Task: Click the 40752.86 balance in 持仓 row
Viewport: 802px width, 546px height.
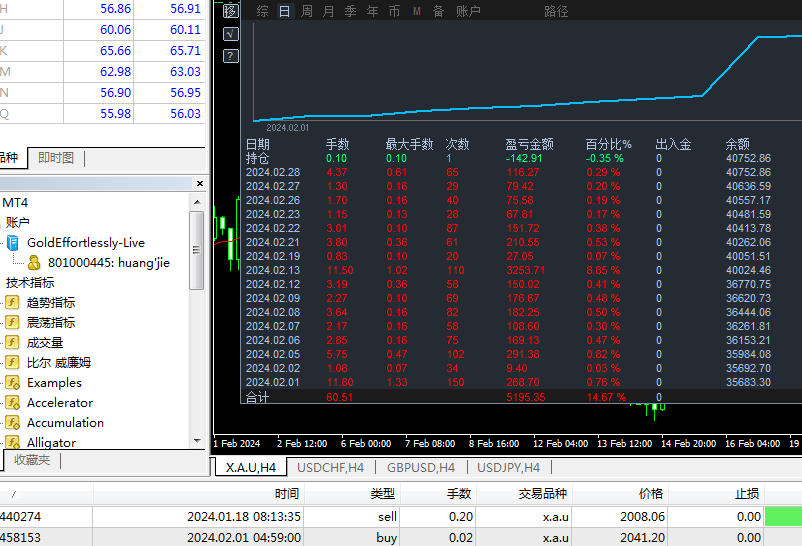Action: pos(748,159)
